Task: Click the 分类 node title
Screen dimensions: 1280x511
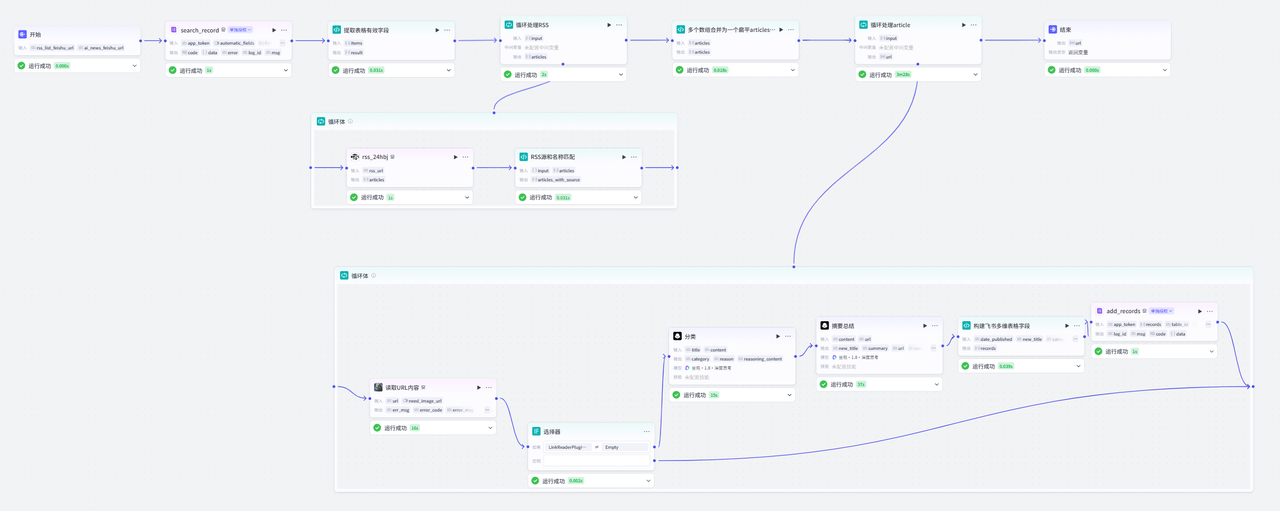Action: coord(690,337)
